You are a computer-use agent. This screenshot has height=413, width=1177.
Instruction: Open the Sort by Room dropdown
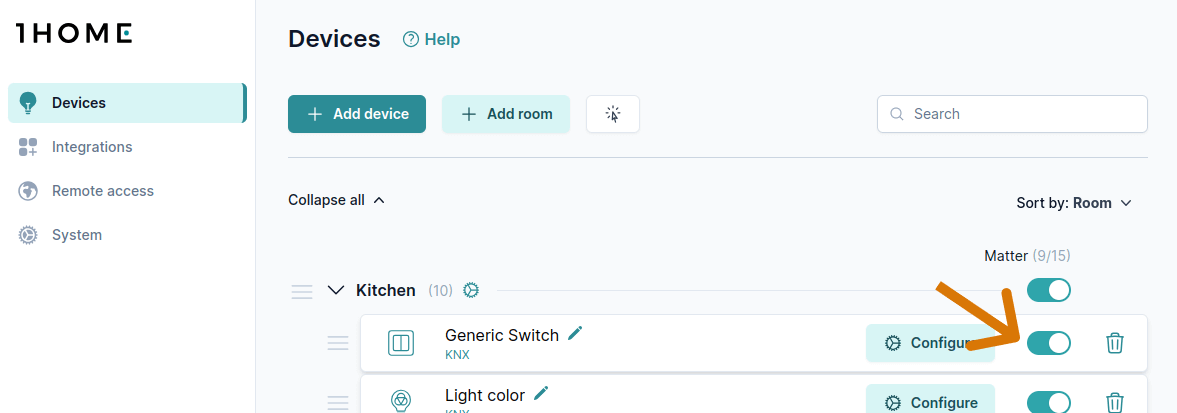pyautogui.click(x=1073, y=203)
